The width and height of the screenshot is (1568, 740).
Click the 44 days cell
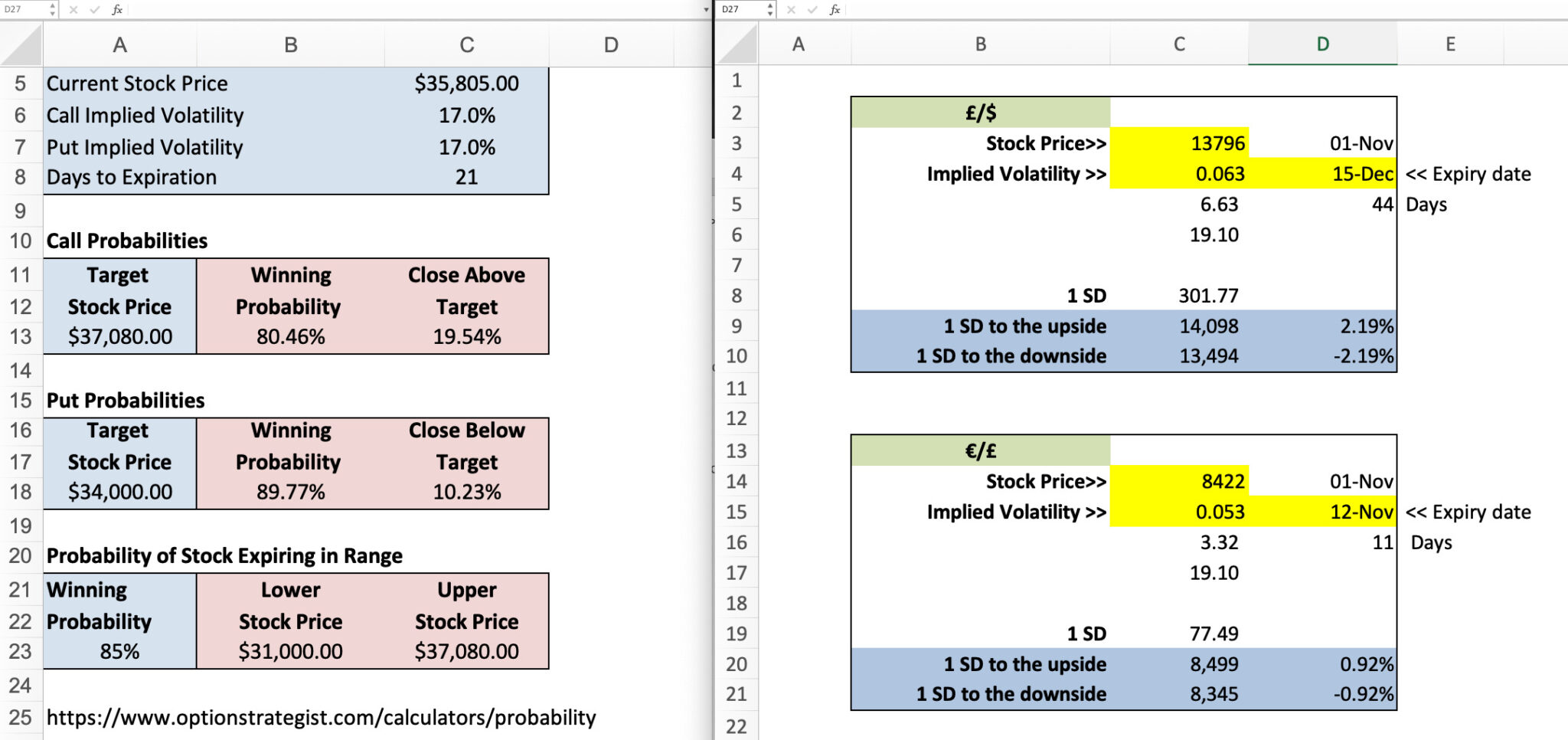point(1322,205)
